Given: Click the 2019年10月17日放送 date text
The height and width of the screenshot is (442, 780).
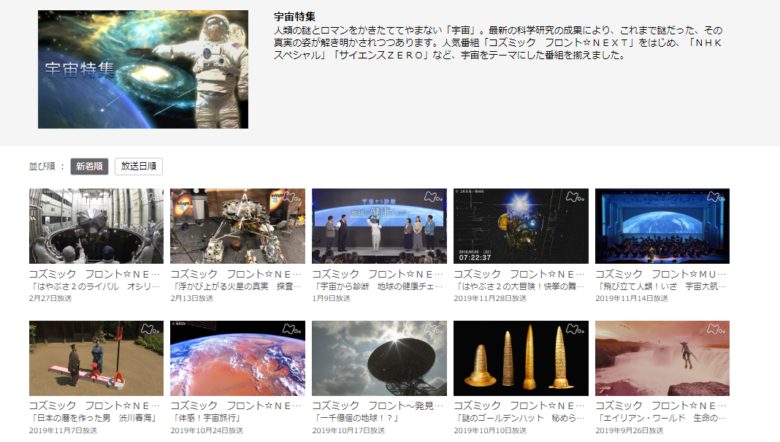Looking at the screenshot, I should (x=348, y=431).
